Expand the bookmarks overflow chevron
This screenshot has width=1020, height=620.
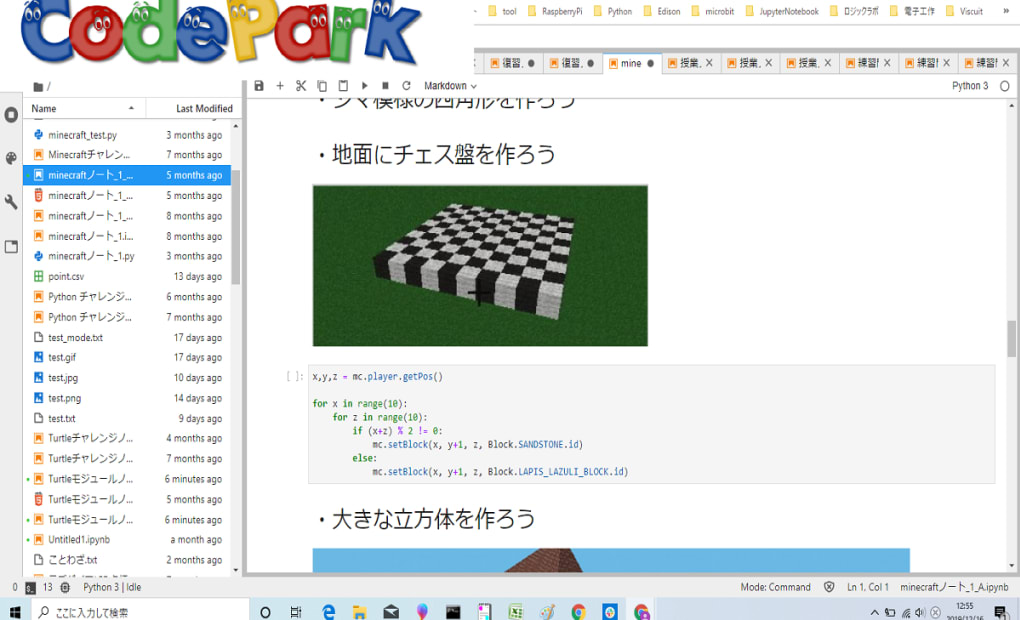tap(1003, 12)
